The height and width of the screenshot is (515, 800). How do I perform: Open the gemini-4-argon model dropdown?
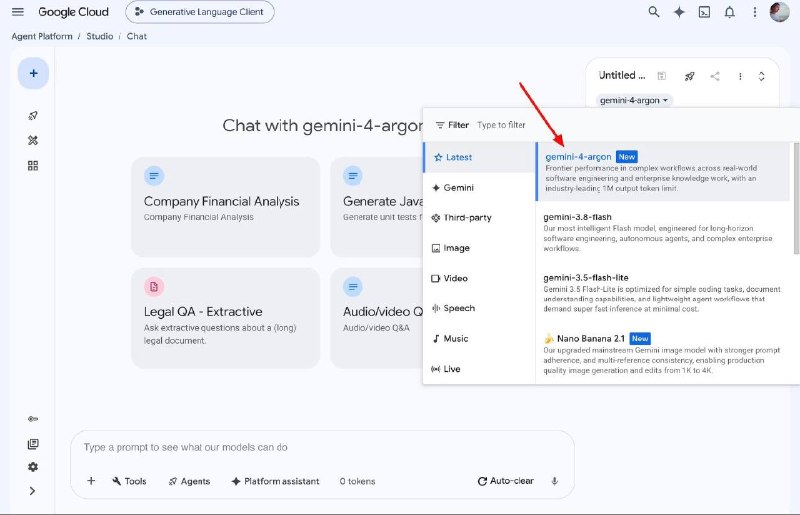634,101
